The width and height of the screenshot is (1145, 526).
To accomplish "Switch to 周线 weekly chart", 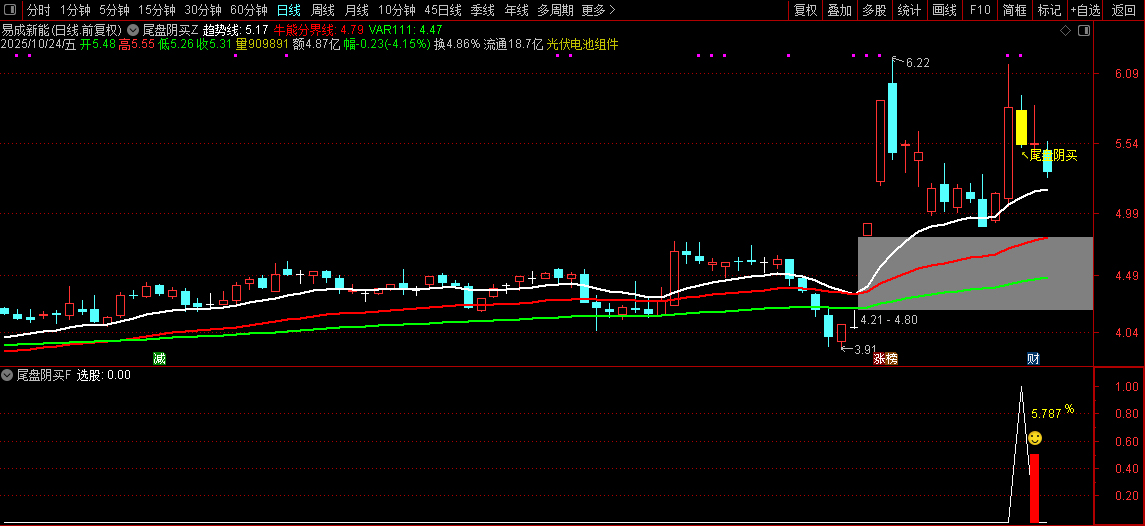I will [x=323, y=10].
